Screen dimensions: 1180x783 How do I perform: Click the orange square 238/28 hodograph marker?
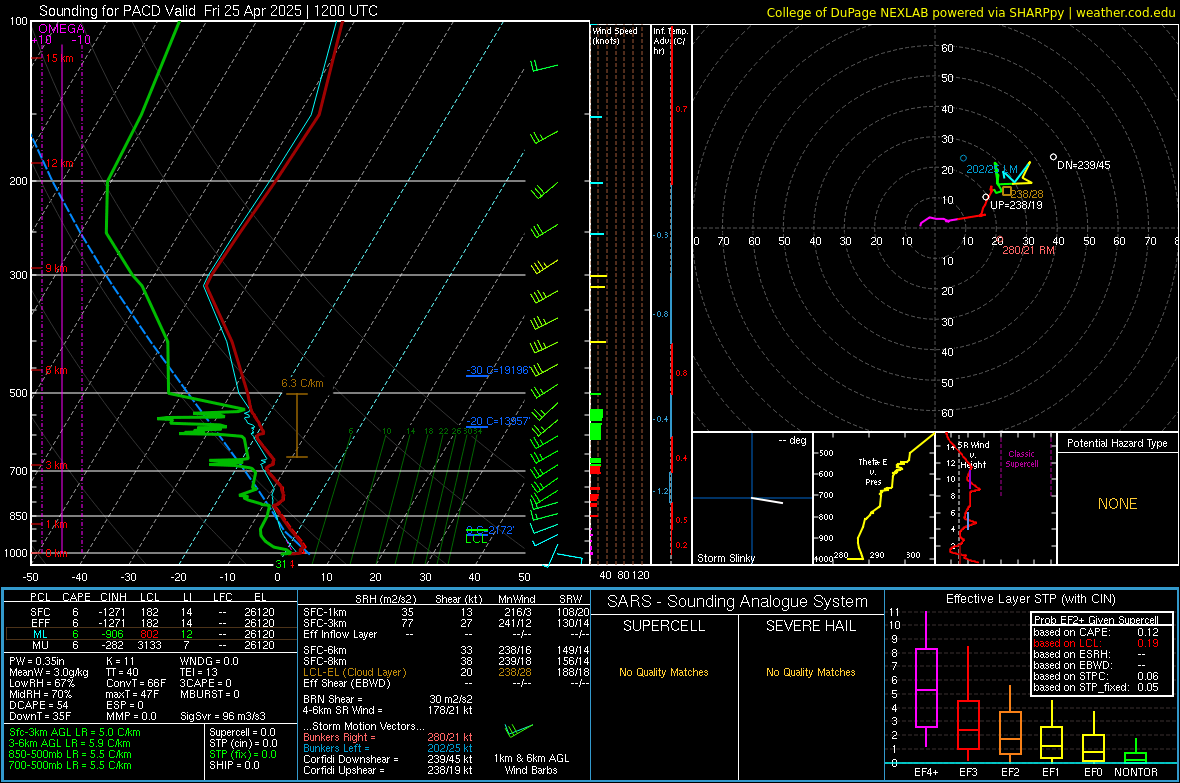1007,190
